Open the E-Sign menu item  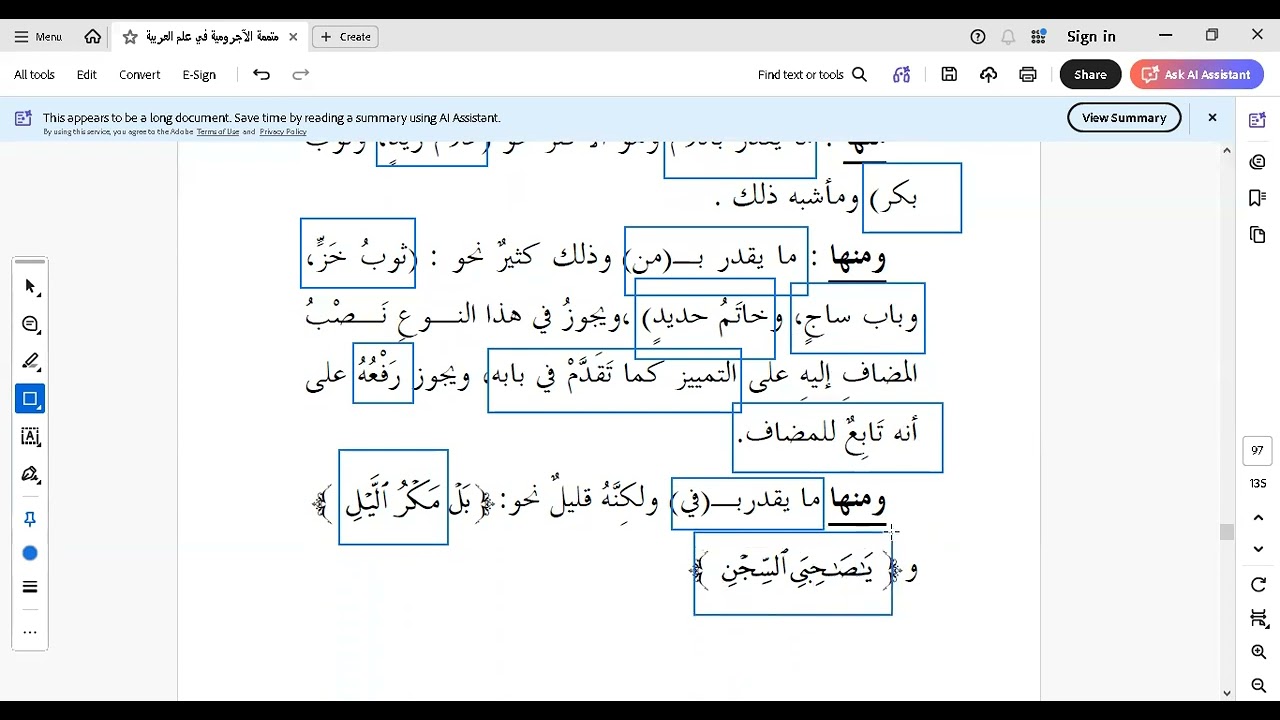199,75
